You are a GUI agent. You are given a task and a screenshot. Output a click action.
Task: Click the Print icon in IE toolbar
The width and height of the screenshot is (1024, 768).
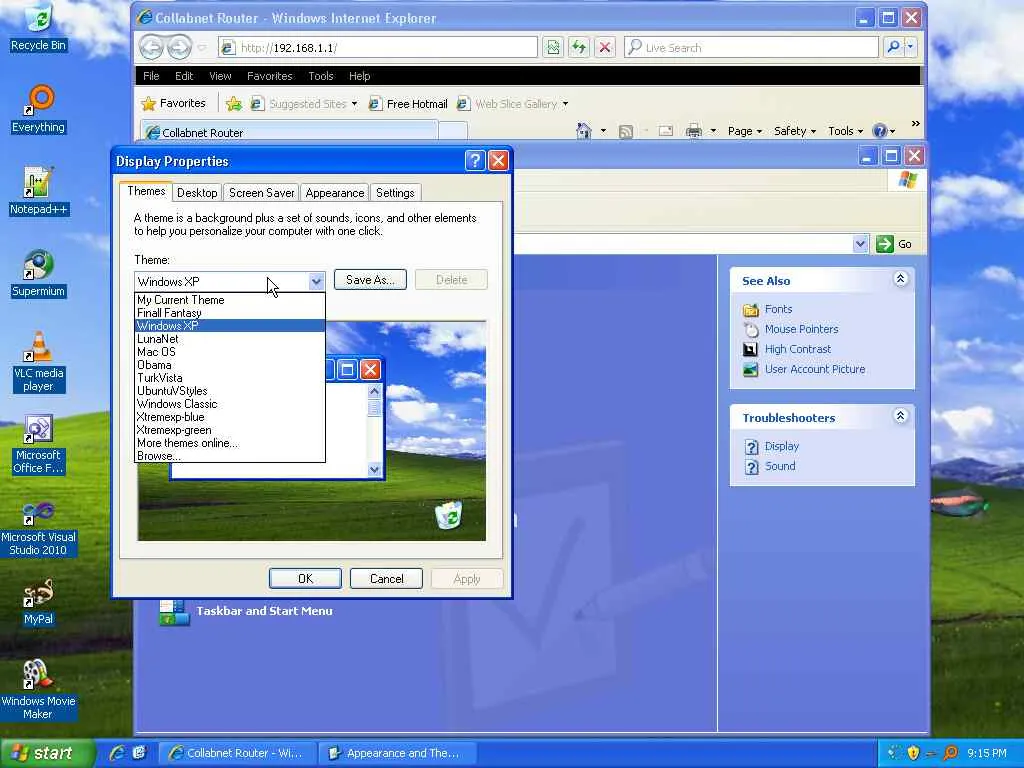694,131
